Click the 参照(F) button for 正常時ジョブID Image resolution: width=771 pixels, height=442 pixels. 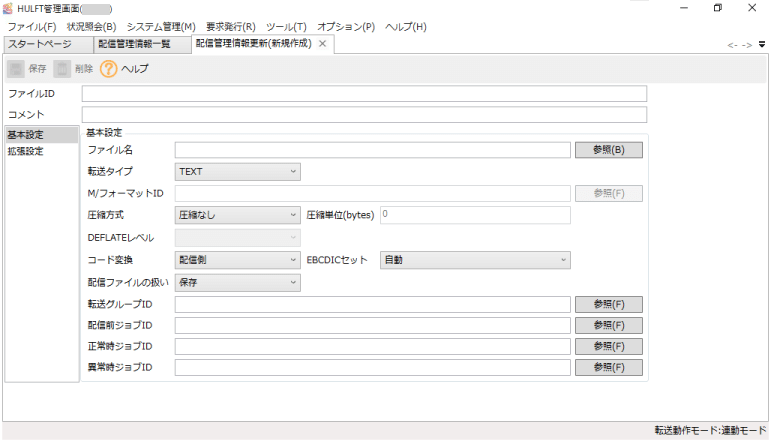click(609, 347)
